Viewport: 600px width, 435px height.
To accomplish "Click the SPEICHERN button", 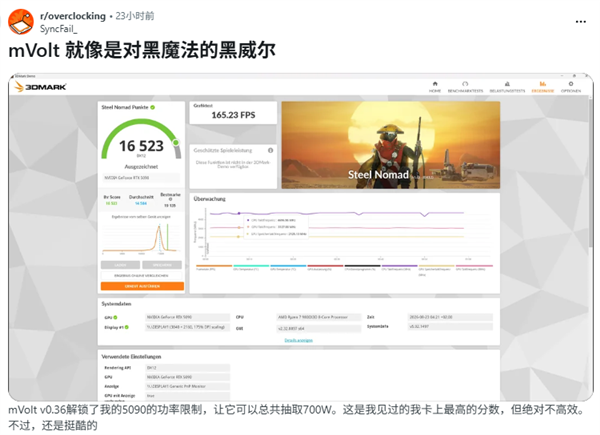I will [162, 265].
